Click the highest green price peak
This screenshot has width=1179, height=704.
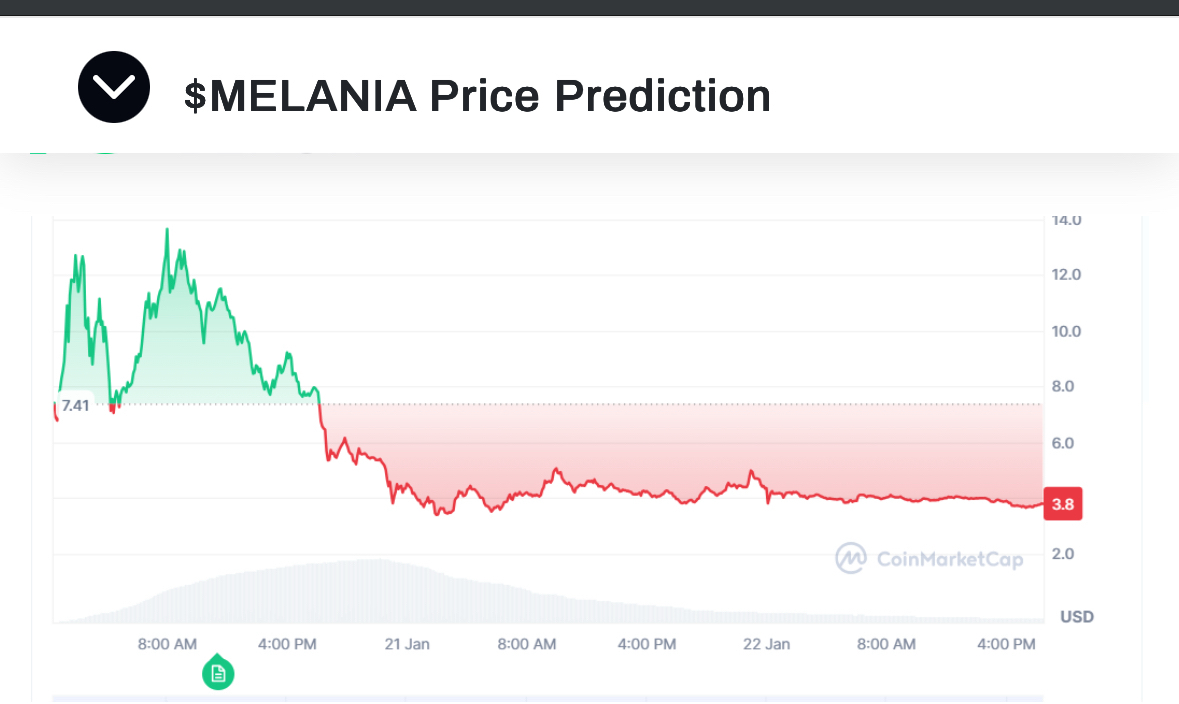(167, 230)
